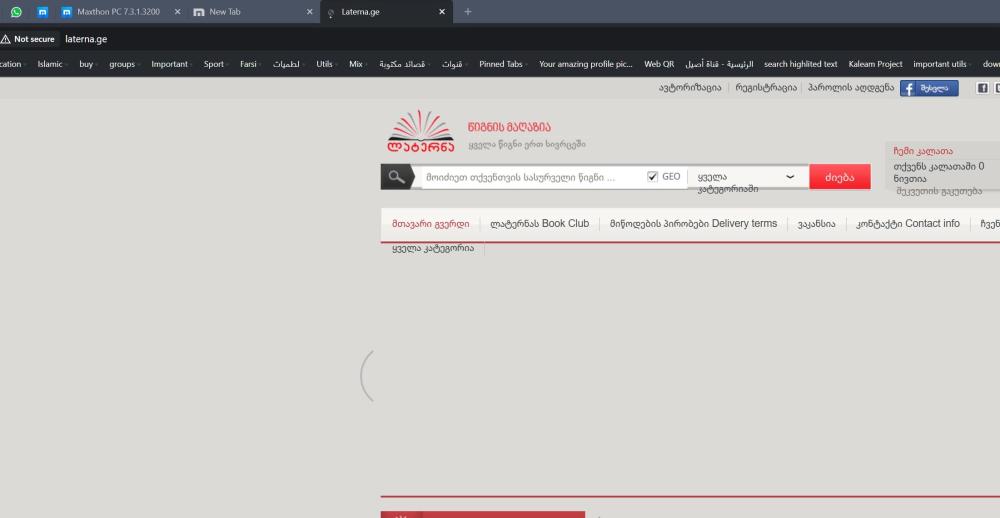The image size is (1000, 518).
Task: Open the ჩემი კალათა cart heading
Action: pyautogui.click(x=923, y=151)
